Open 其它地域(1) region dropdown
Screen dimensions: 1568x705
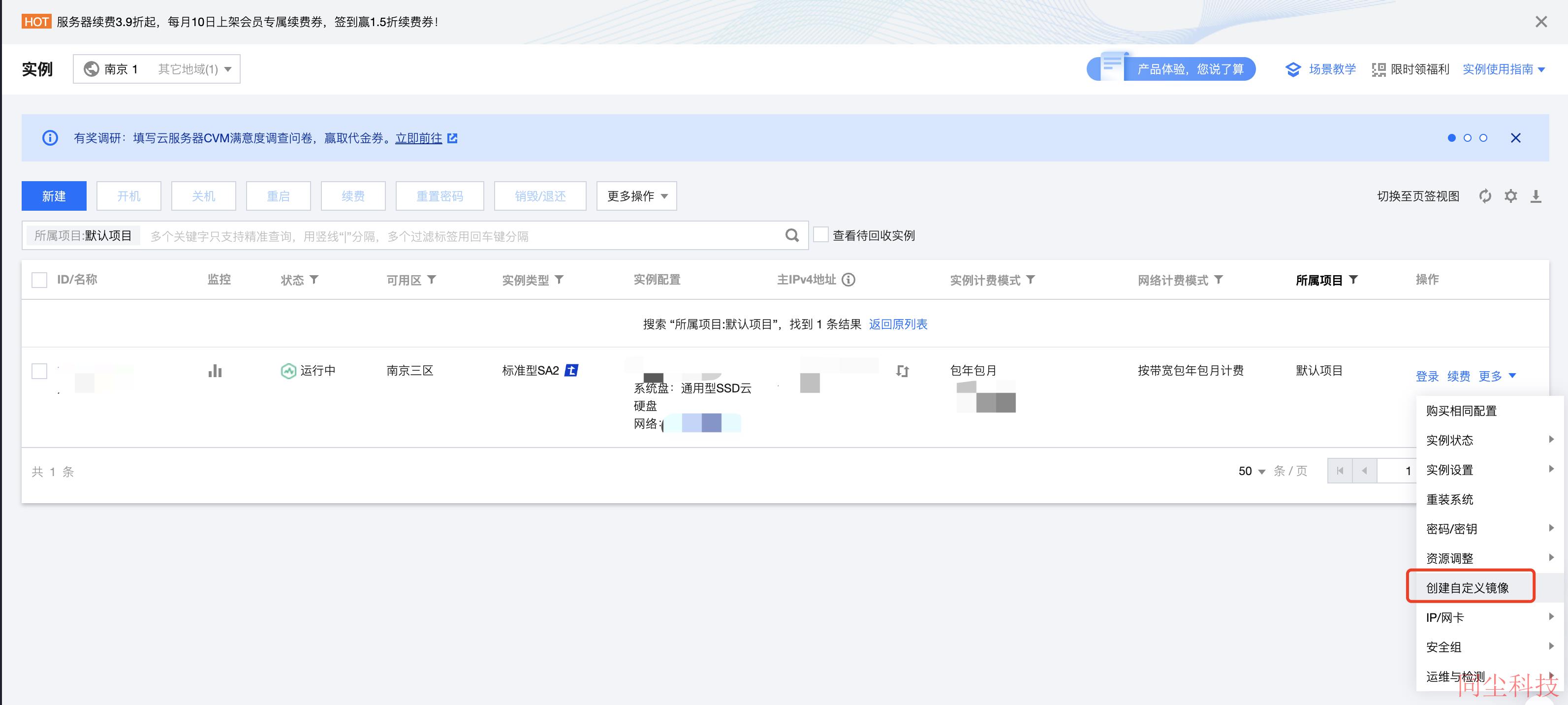tap(195, 69)
